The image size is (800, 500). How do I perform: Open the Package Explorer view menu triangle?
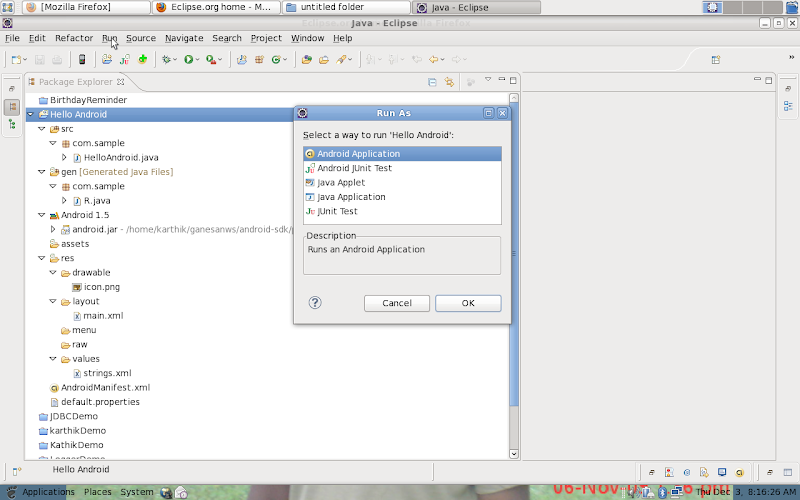(x=488, y=80)
